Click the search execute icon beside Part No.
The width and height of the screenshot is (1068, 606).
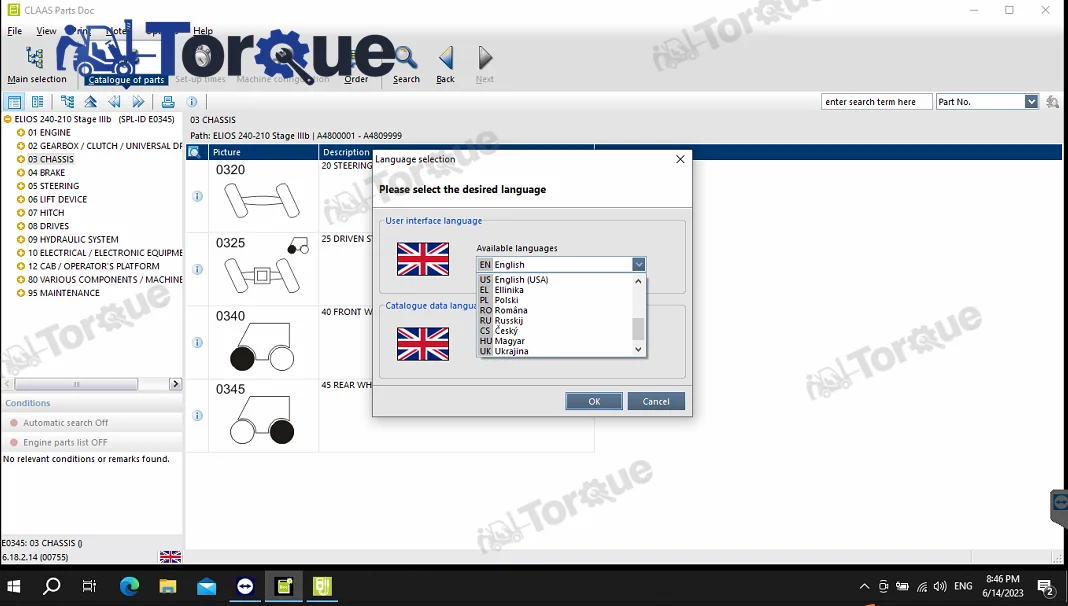1052,101
